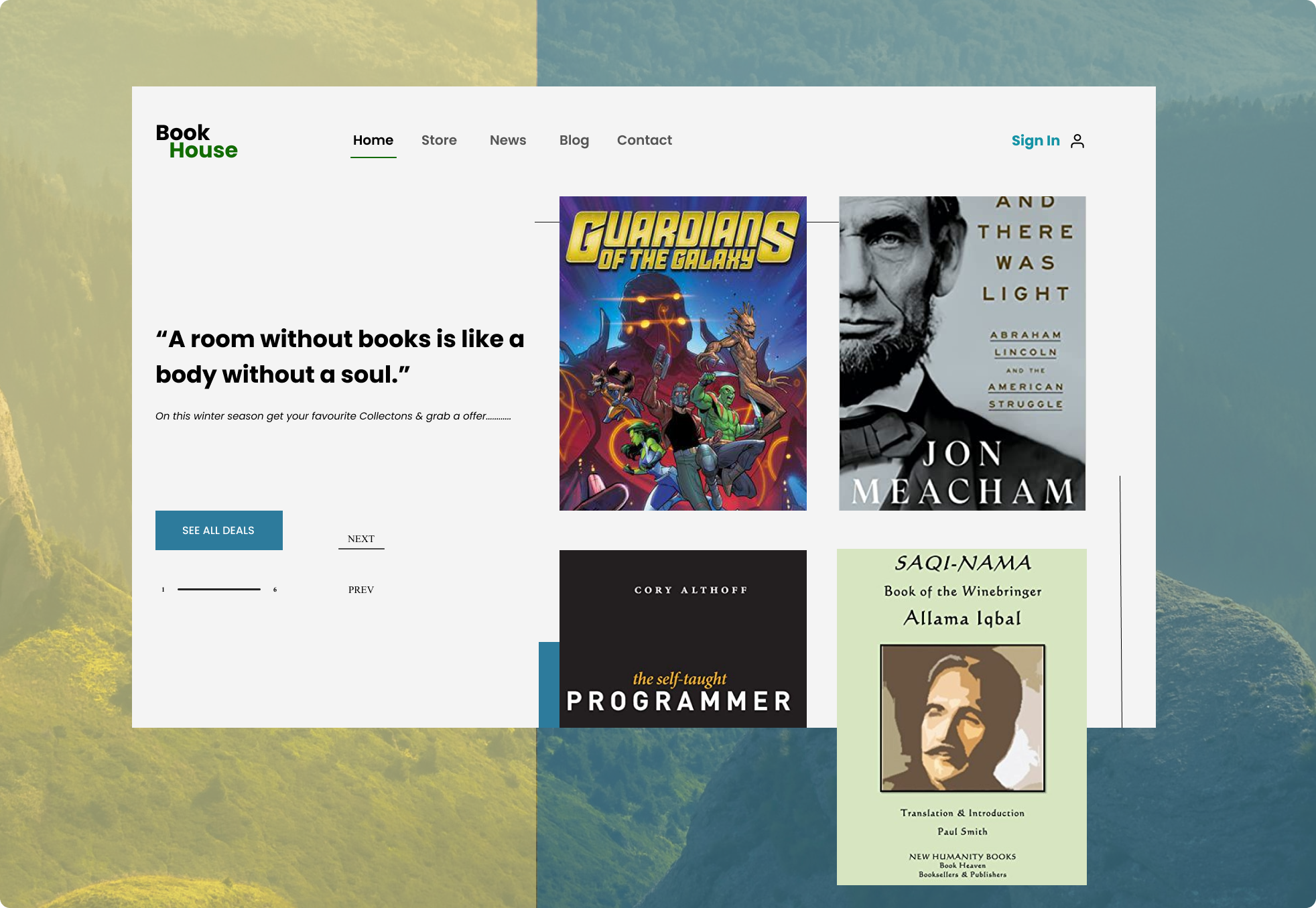The height and width of the screenshot is (908, 1316).
Task: Click the Sign In link
Action: tap(1035, 141)
